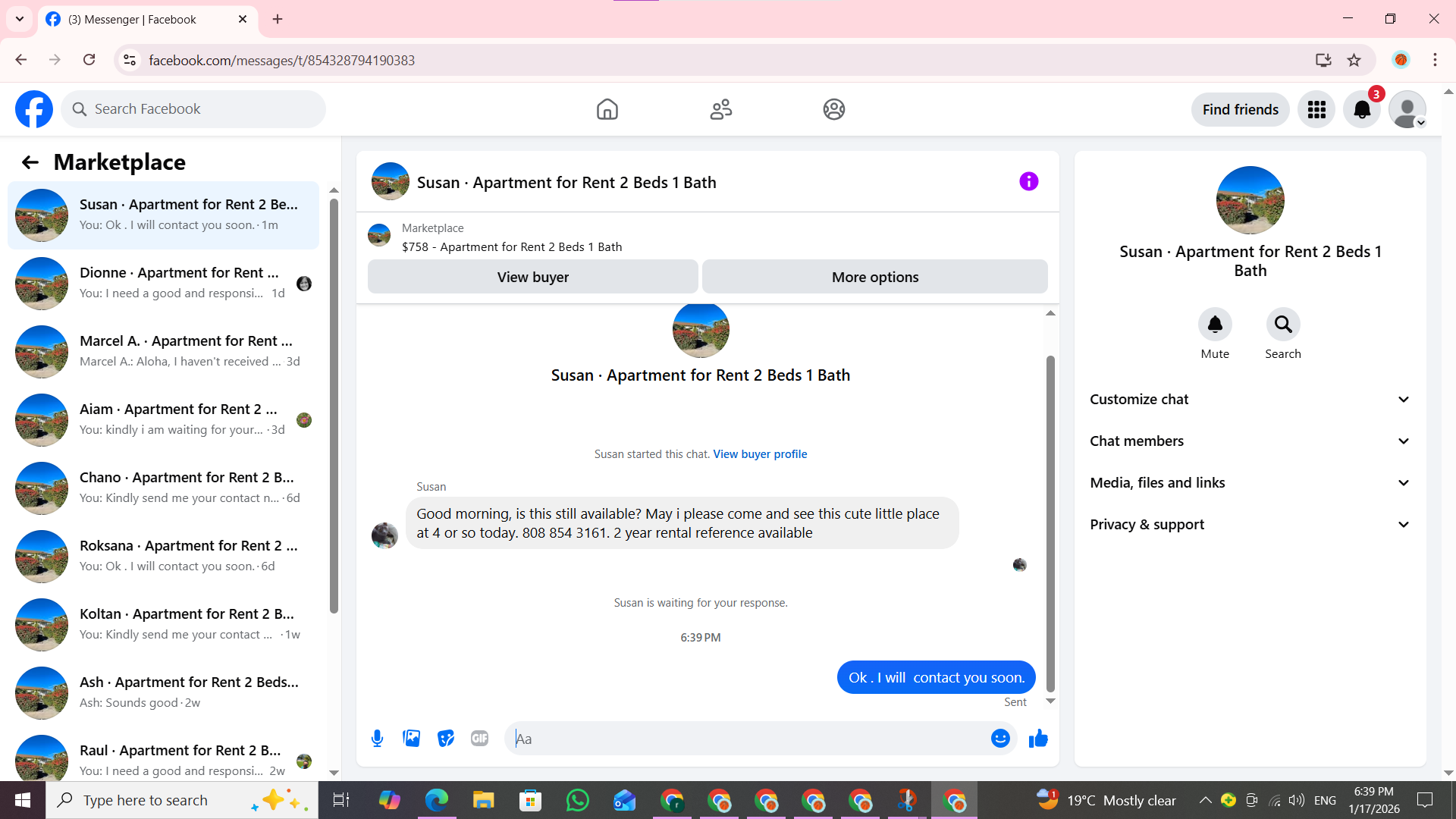Open the notifications bell
The height and width of the screenshot is (819, 1456).
tap(1362, 110)
